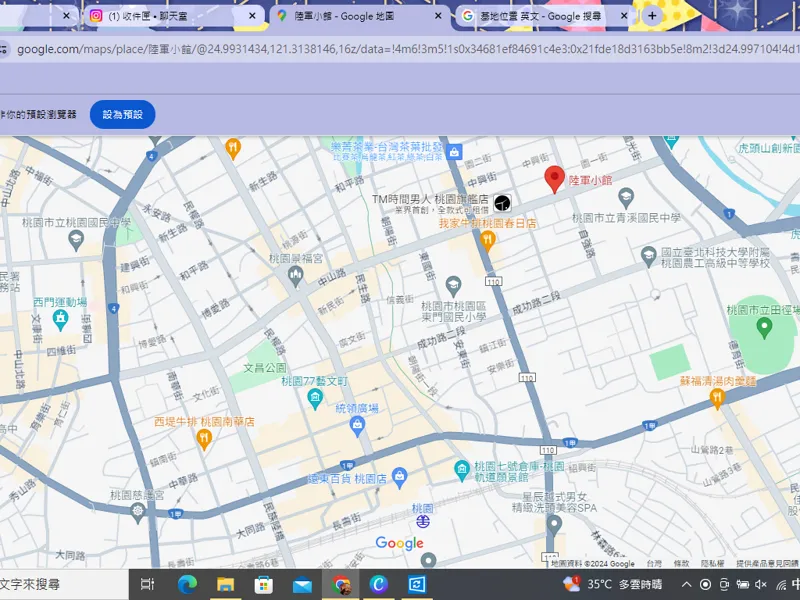Select the 桃園市立青溪國民中學 school marker
Image resolution: width=800 pixels, height=600 pixels.
626,198
